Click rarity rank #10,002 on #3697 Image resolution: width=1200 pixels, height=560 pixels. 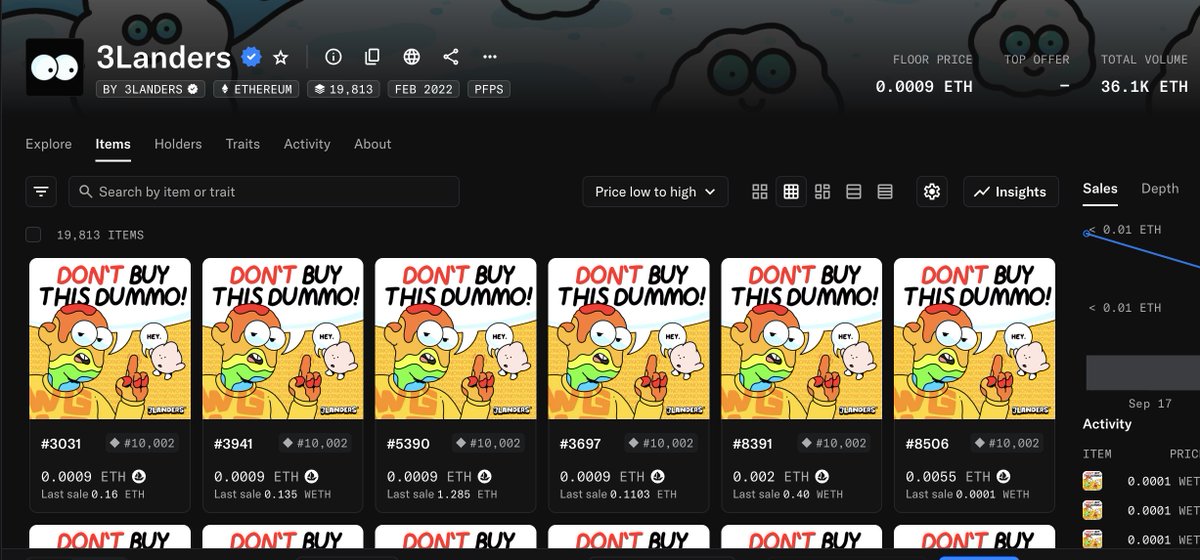(x=660, y=443)
